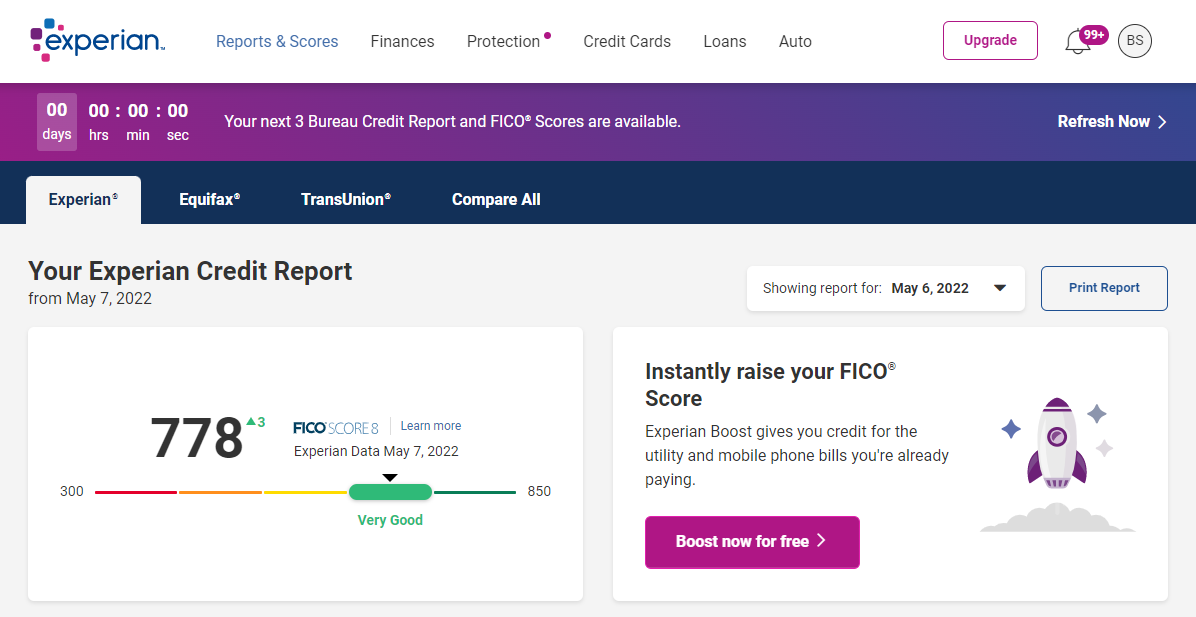The image size is (1196, 617).
Task: Open the Loans menu
Action: point(725,41)
